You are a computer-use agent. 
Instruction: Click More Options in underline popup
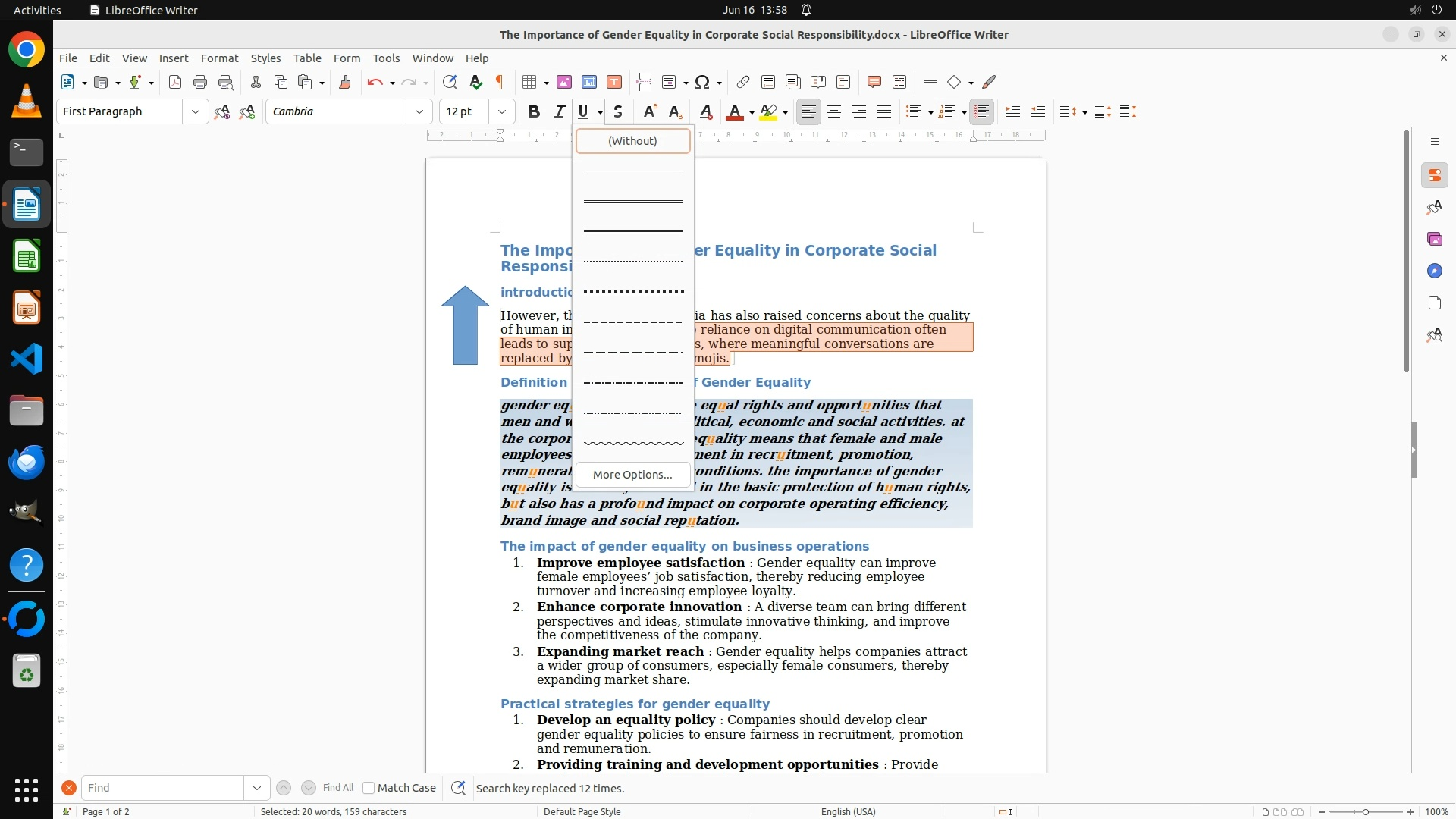632,475
